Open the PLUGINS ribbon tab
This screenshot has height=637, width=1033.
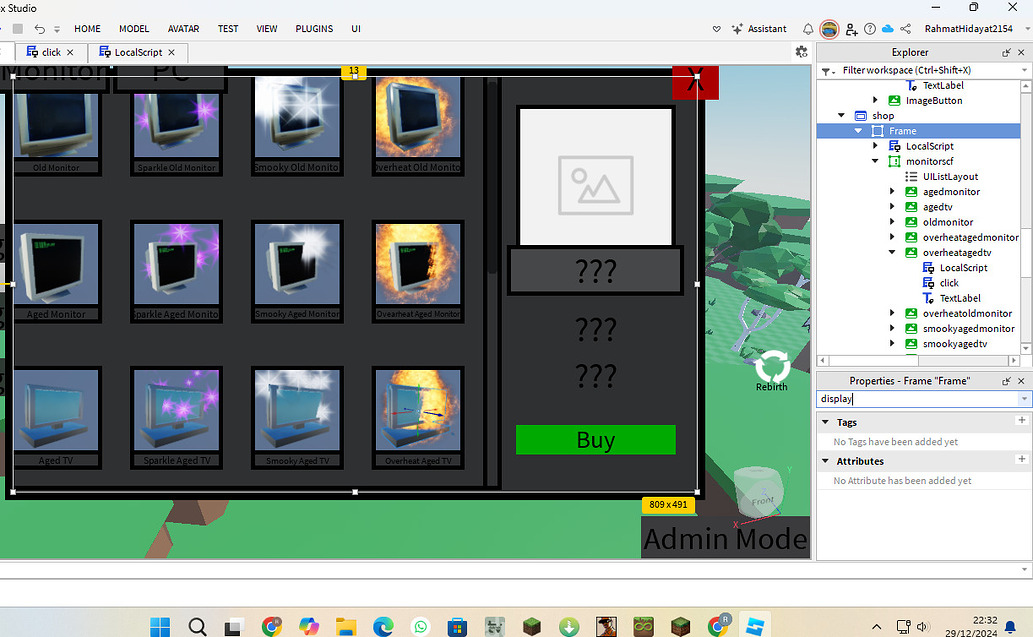click(x=314, y=29)
